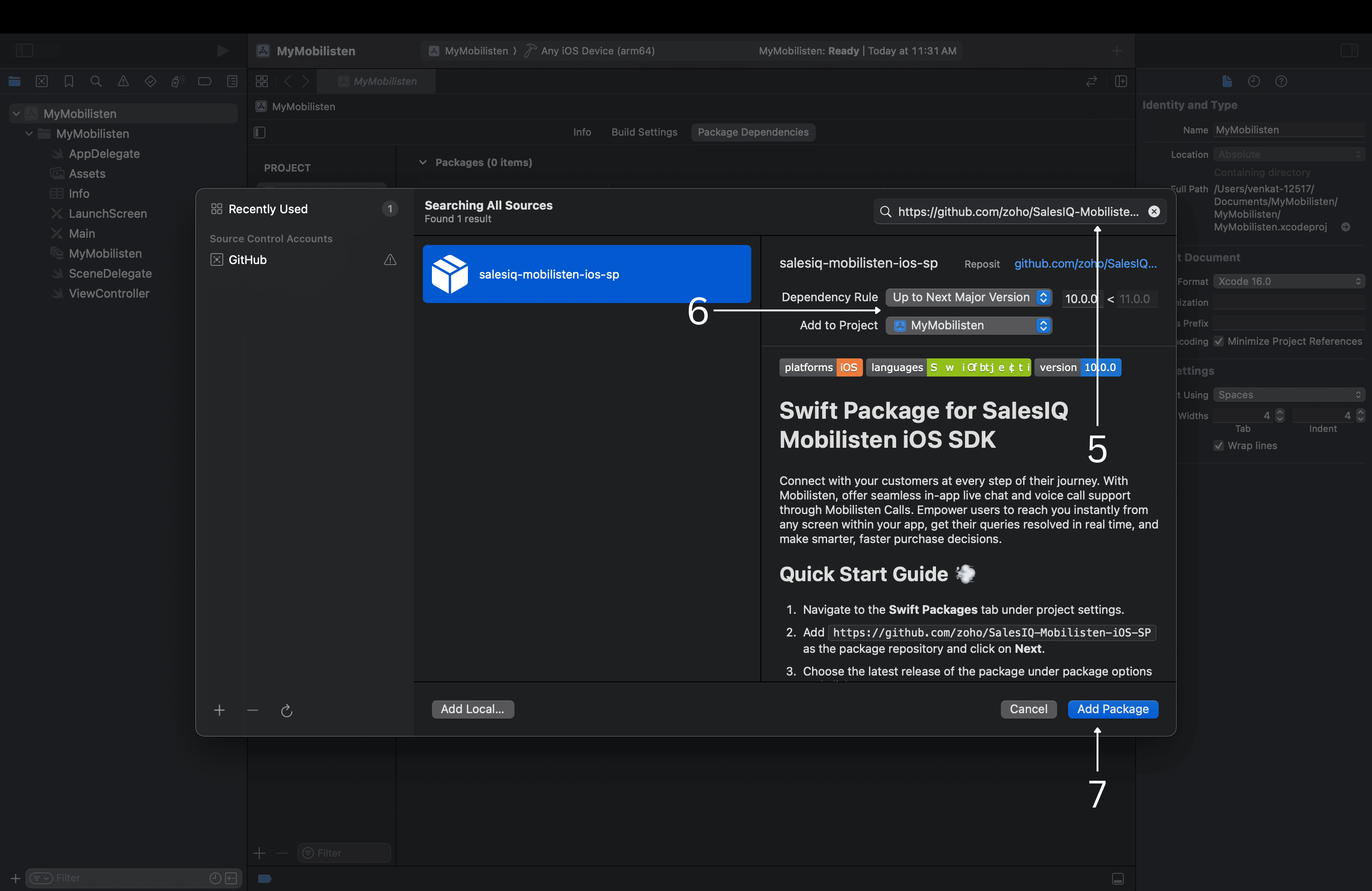The width and height of the screenshot is (1372, 891).
Task: Go back with the editor back arrow
Action: (x=288, y=81)
